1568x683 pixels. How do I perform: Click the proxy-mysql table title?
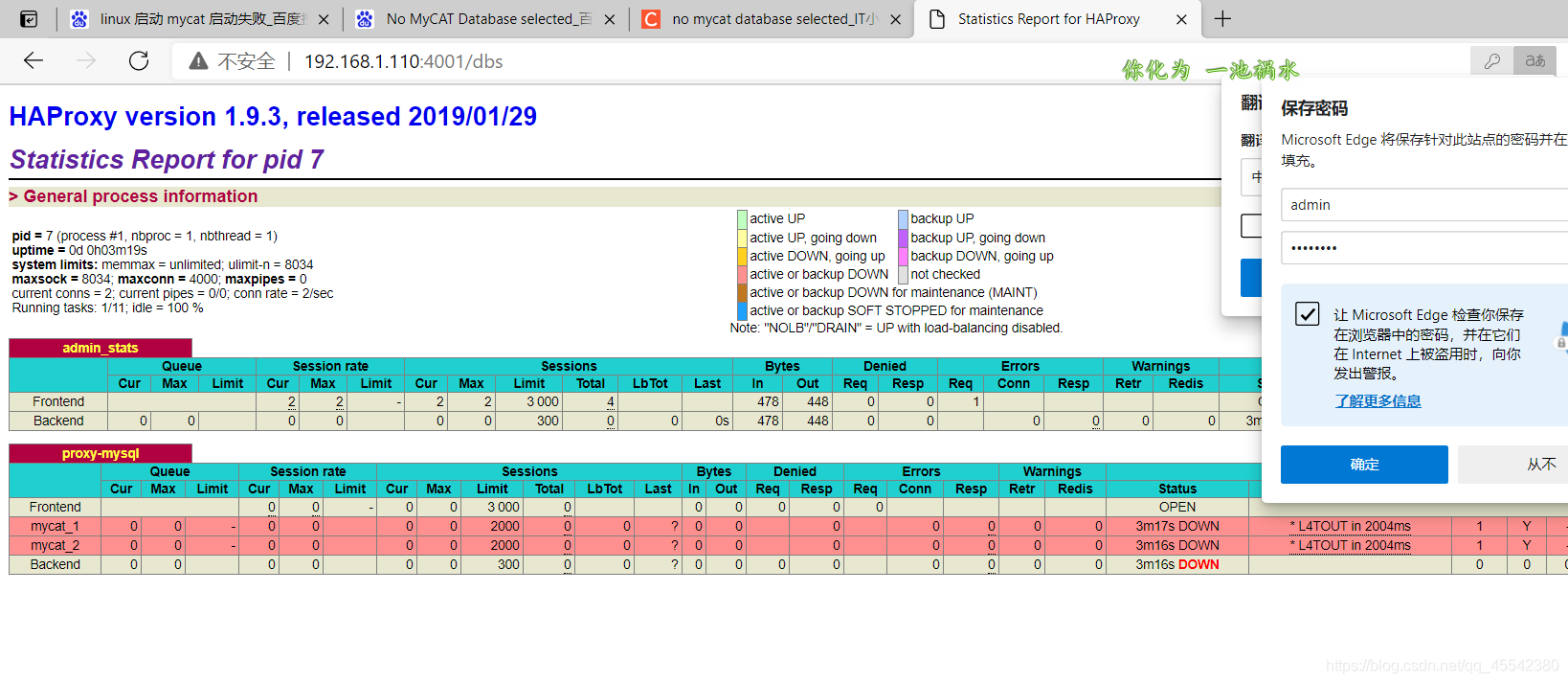tap(101, 453)
